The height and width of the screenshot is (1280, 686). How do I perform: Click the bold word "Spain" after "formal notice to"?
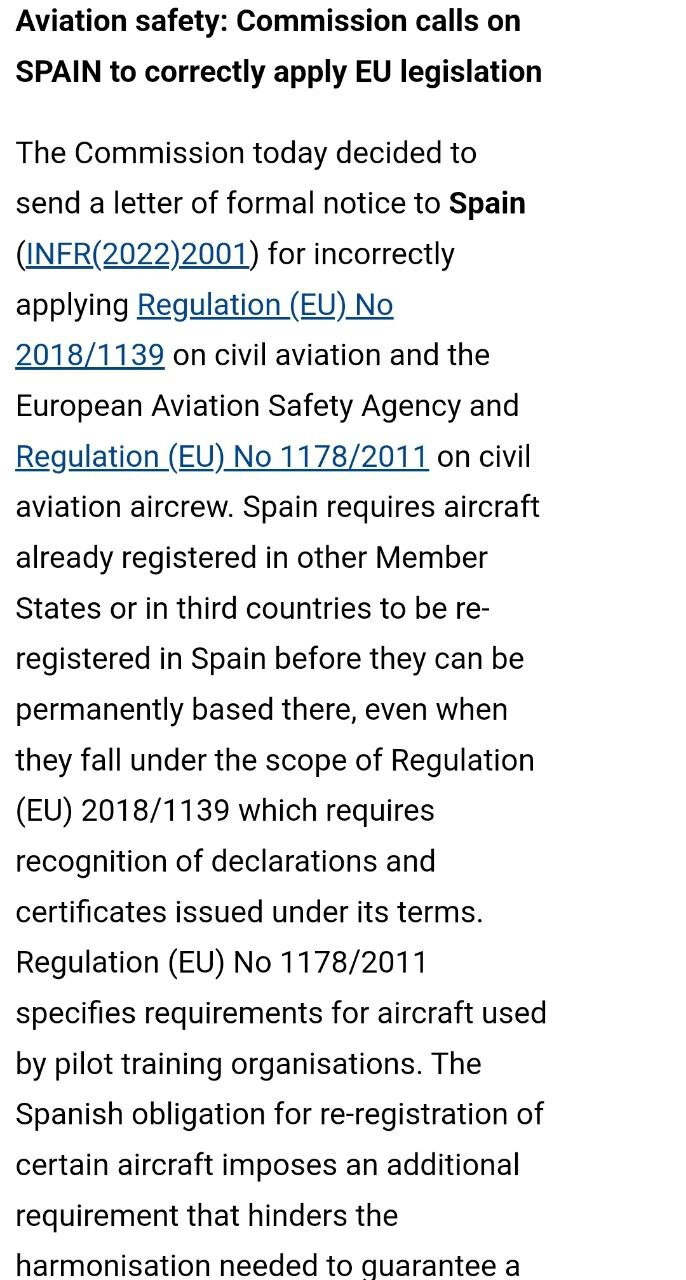pyautogui.click(x=487, y=204)
